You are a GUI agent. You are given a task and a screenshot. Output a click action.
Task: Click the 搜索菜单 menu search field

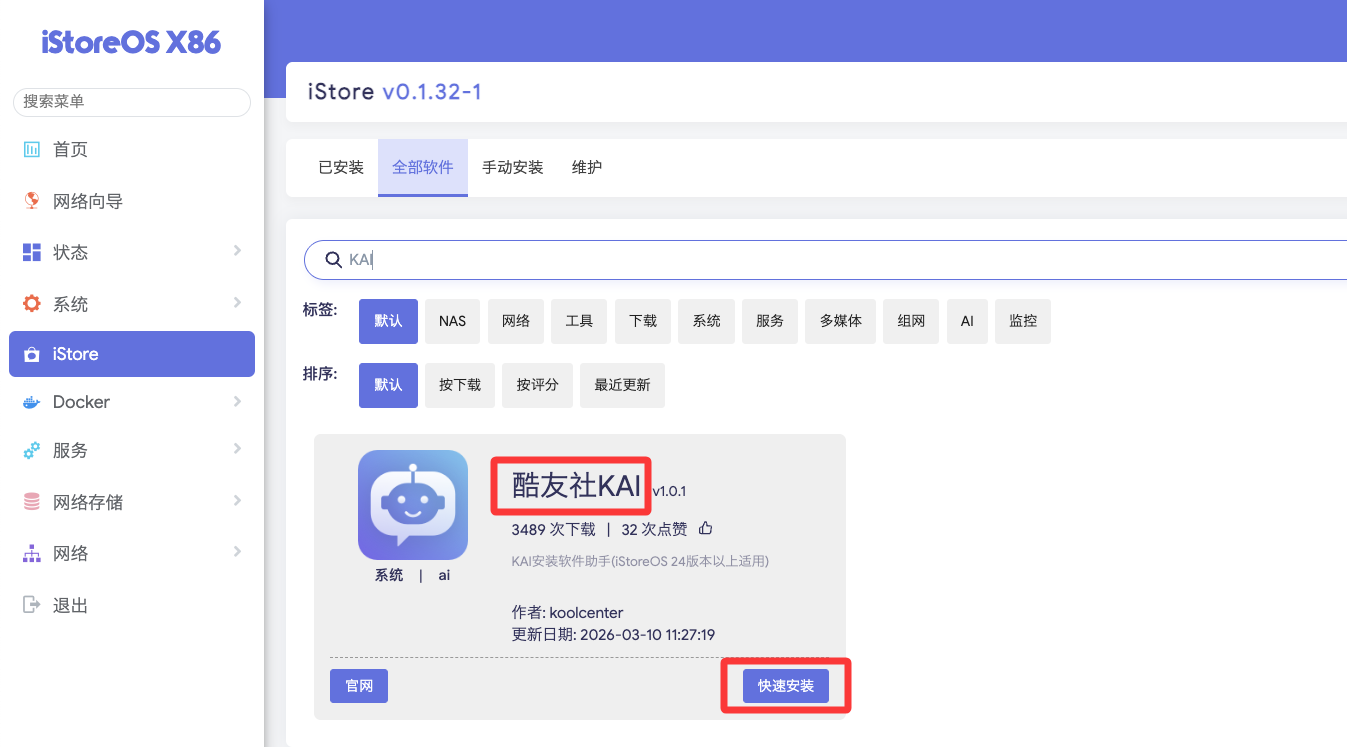click(131, 102)
